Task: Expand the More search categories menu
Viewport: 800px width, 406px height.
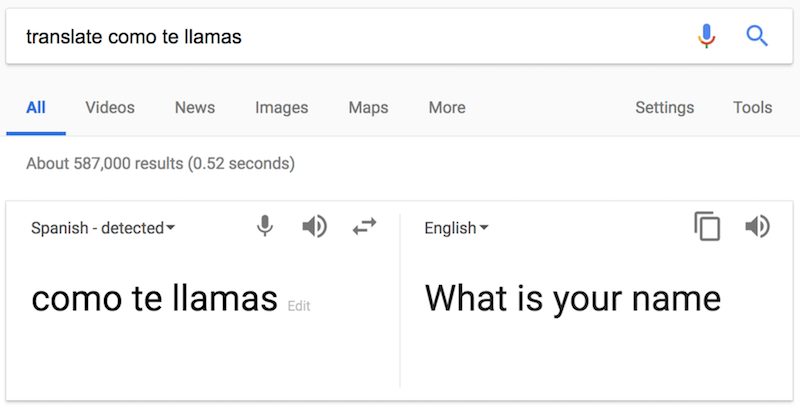Action: pyautogui.click(x=446, y=108)
